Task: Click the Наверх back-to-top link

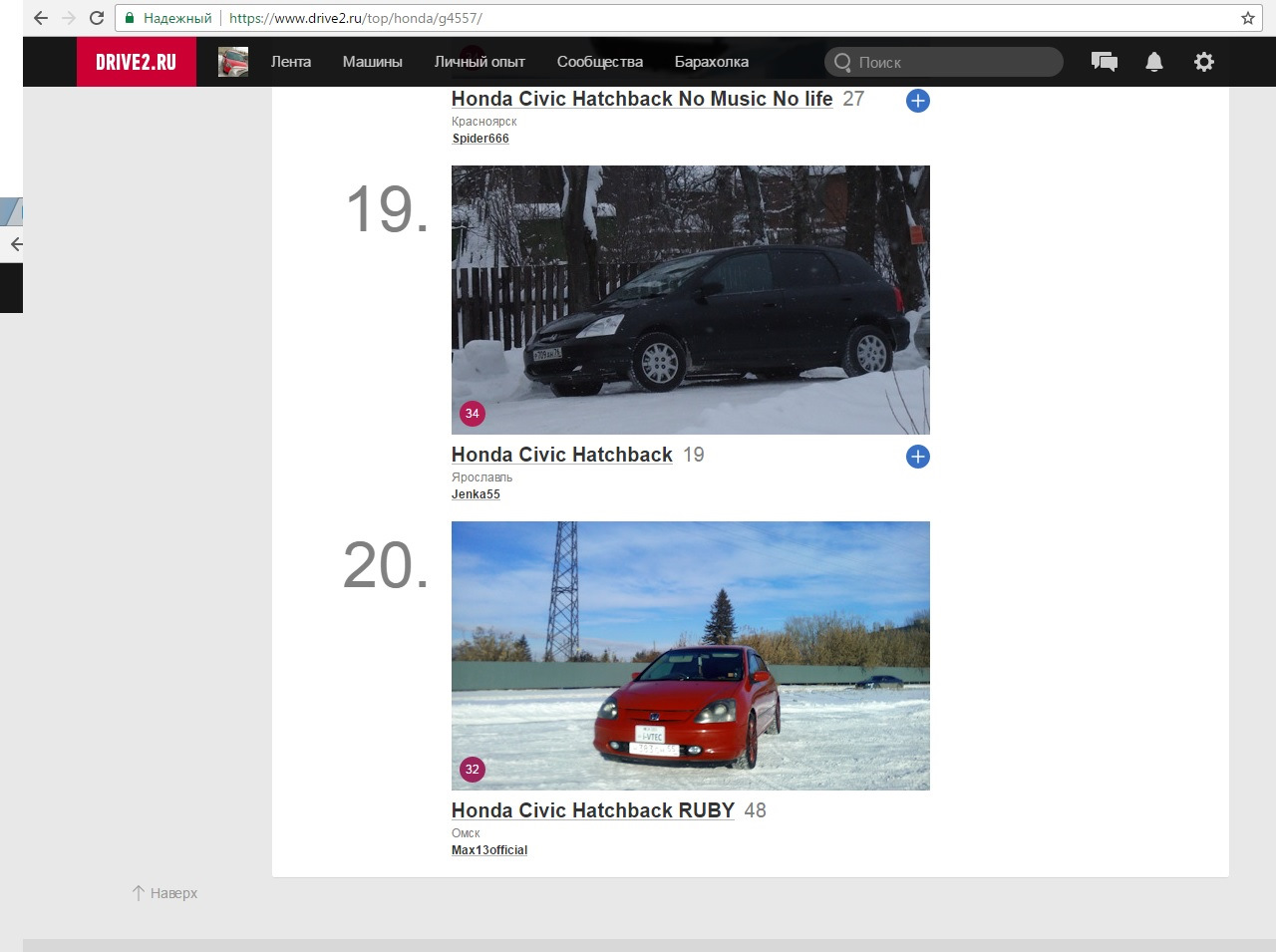Action: 165,893
